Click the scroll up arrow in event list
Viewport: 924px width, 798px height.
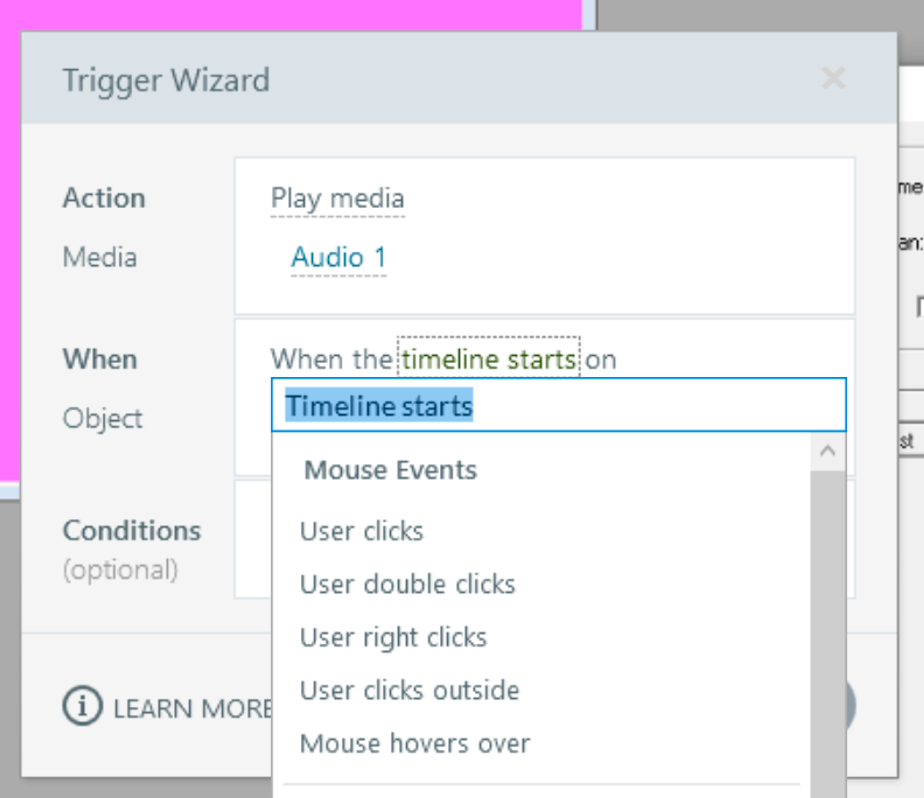pyautogui.click(x=827, y=452)
